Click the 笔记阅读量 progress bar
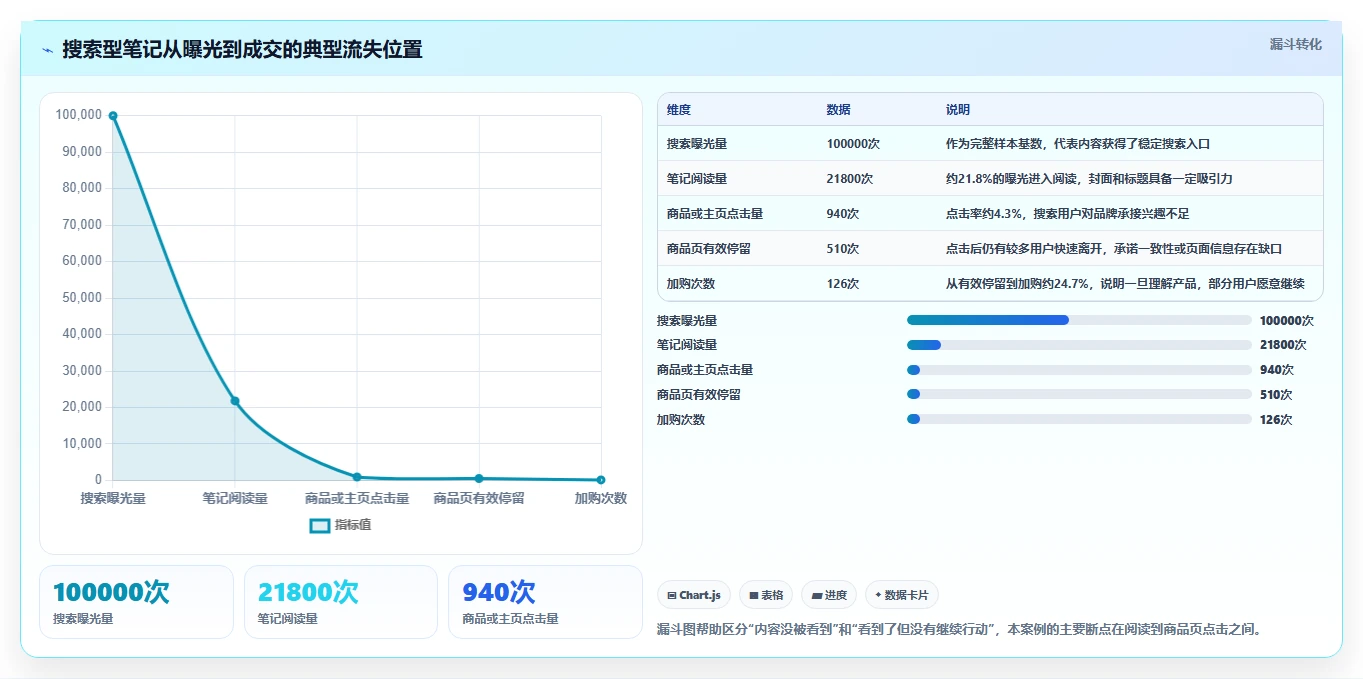 1079,345
